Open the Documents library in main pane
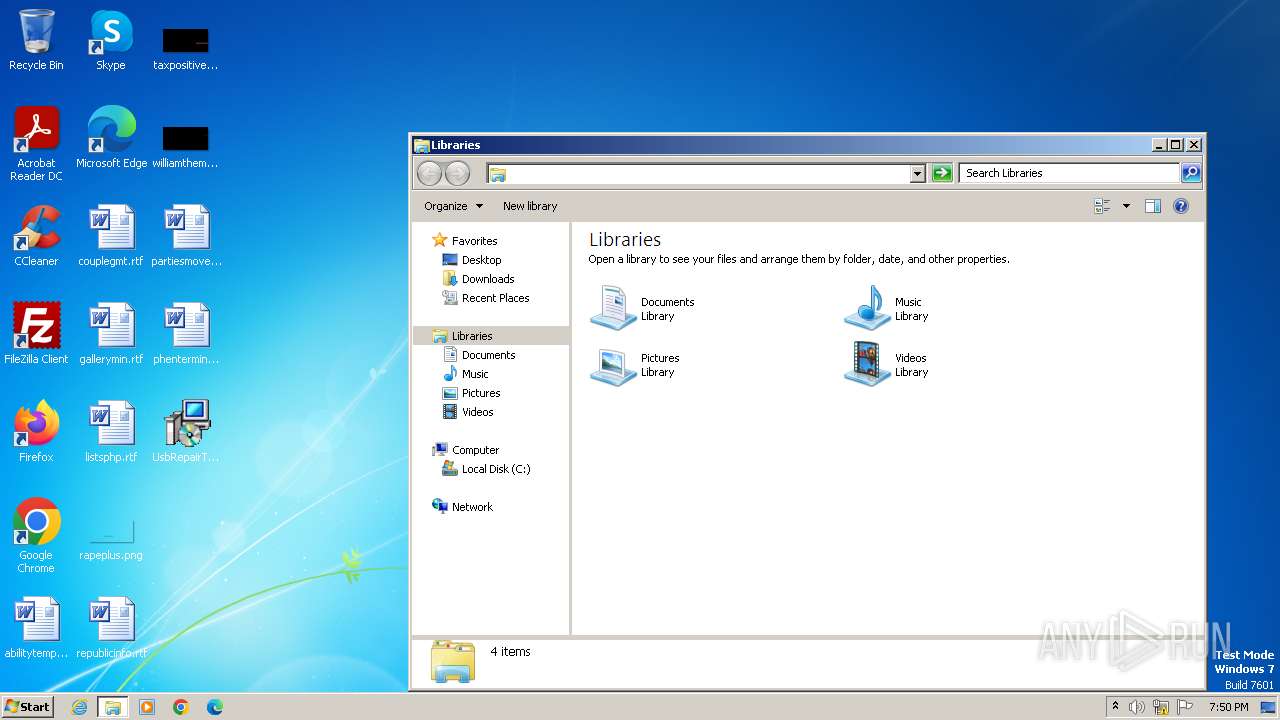This screenshot has height=720, width=1280. (x=642, y=308)
